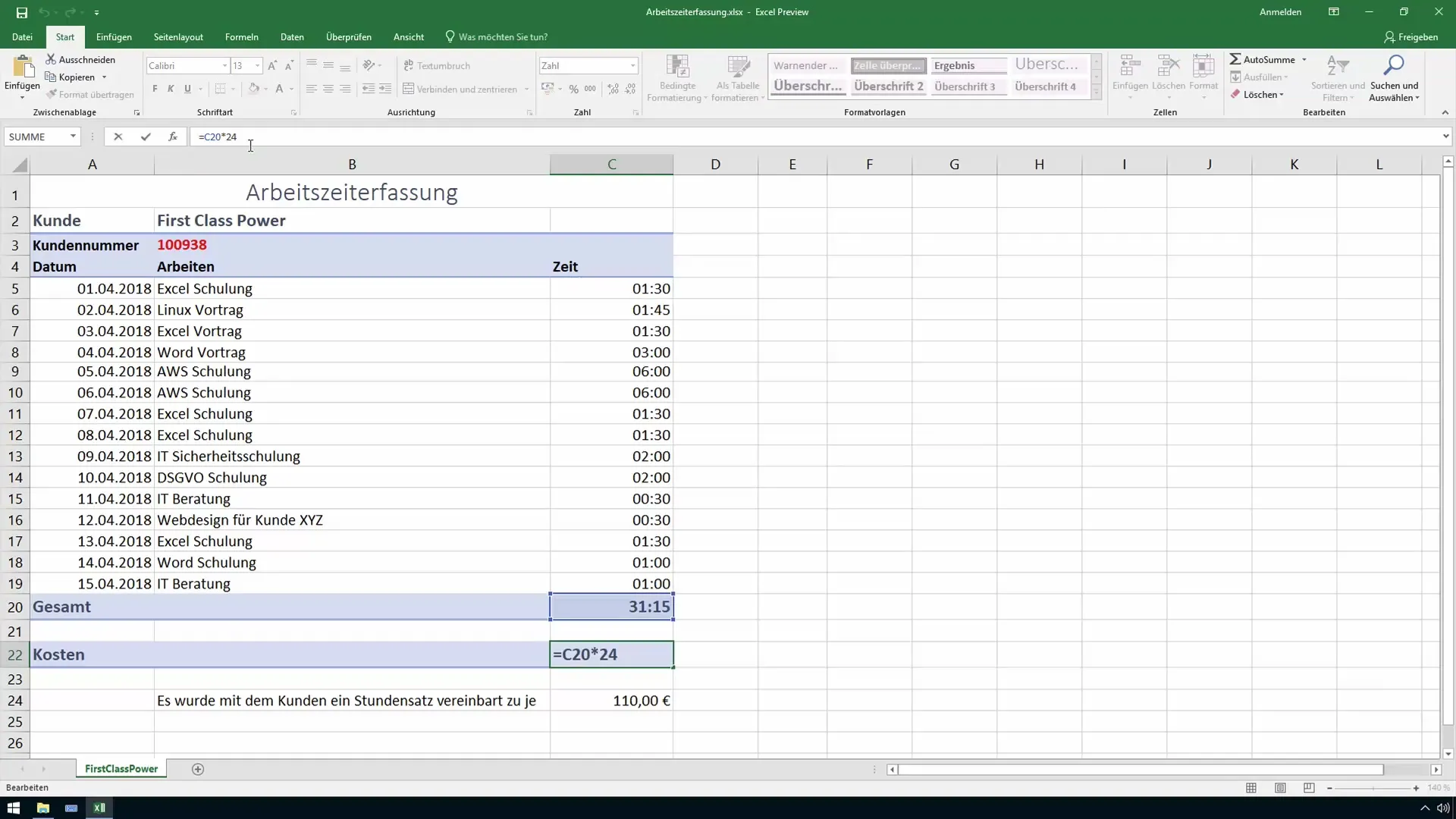Screen dimensions: 1456x819
Task: Click the AutoSumme button
Action: coord(1263,59)
